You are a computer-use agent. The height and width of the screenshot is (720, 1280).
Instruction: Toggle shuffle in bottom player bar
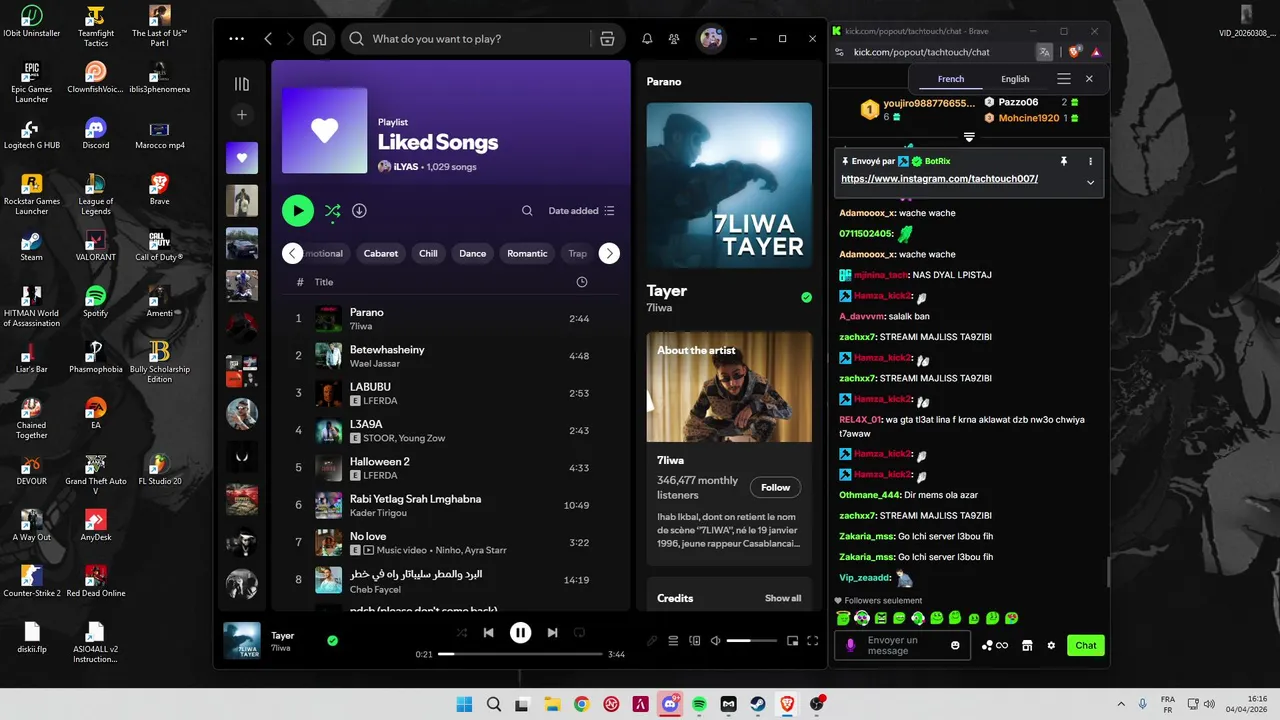[461, 633]
